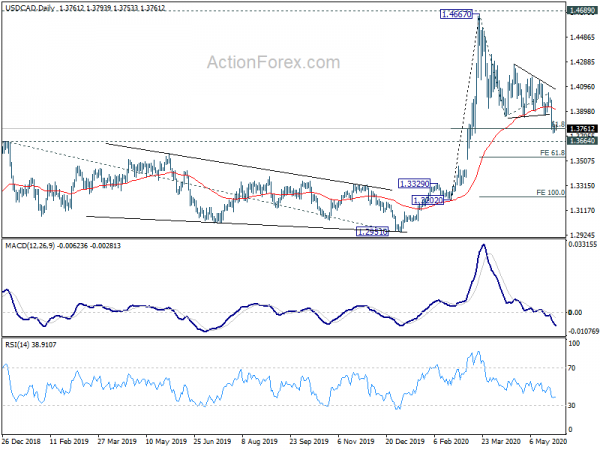This screenshot has width=600, height=450.
Task: Click the RSI 30 oversold level label
Action: [572, 405]
